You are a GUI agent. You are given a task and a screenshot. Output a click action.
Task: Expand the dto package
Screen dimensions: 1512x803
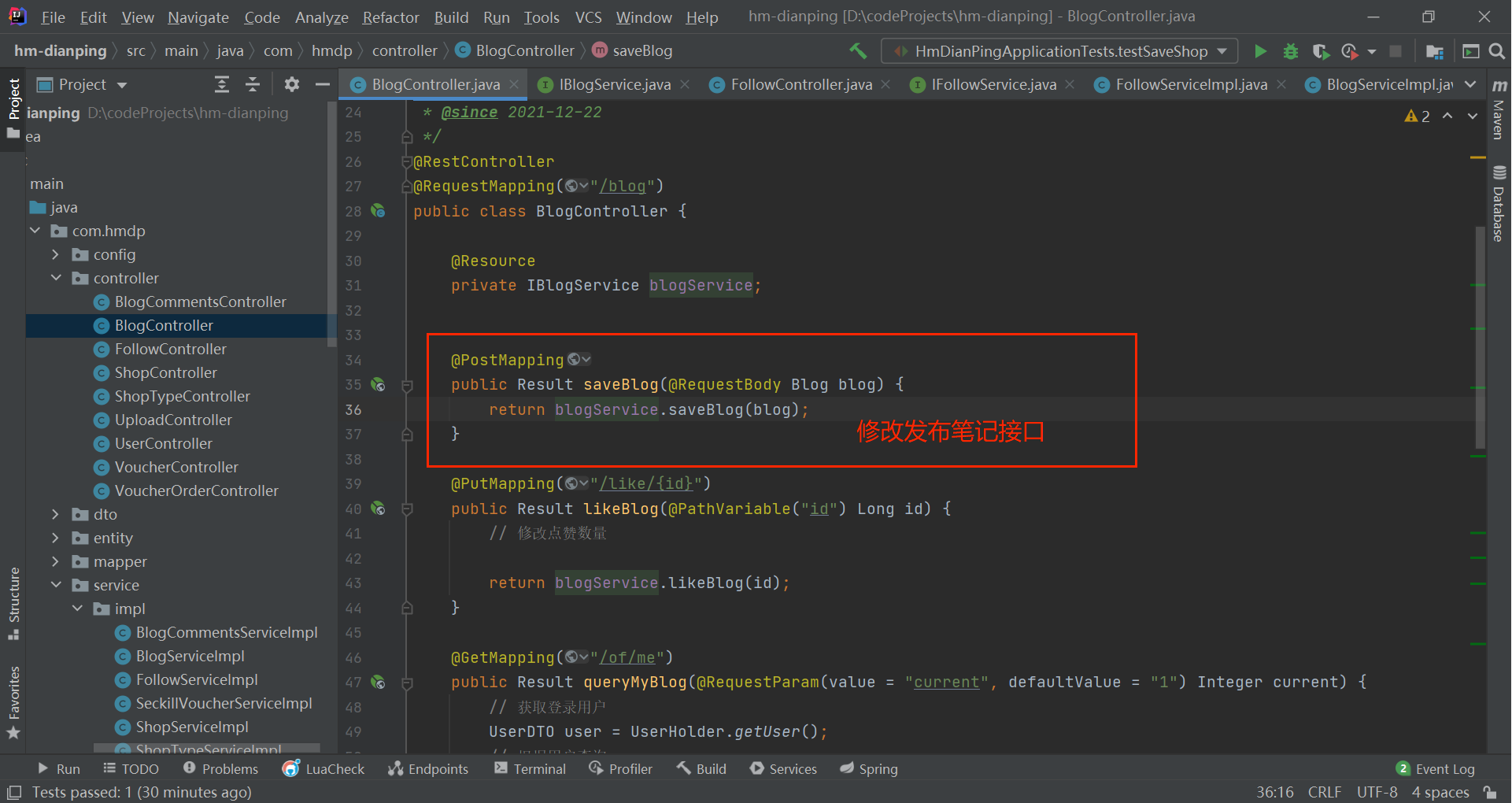tap(55, 514)
